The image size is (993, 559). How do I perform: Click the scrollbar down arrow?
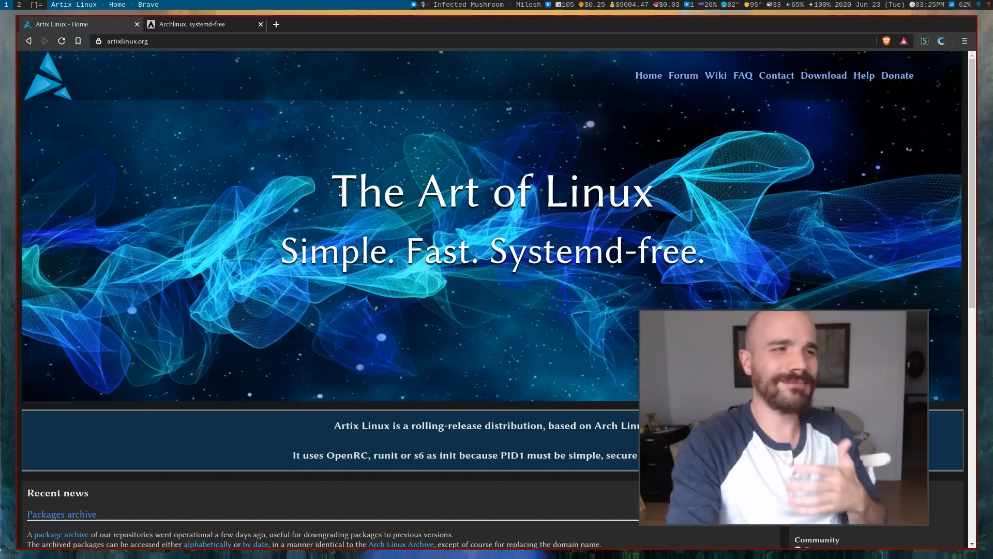[x=972, y=544]
